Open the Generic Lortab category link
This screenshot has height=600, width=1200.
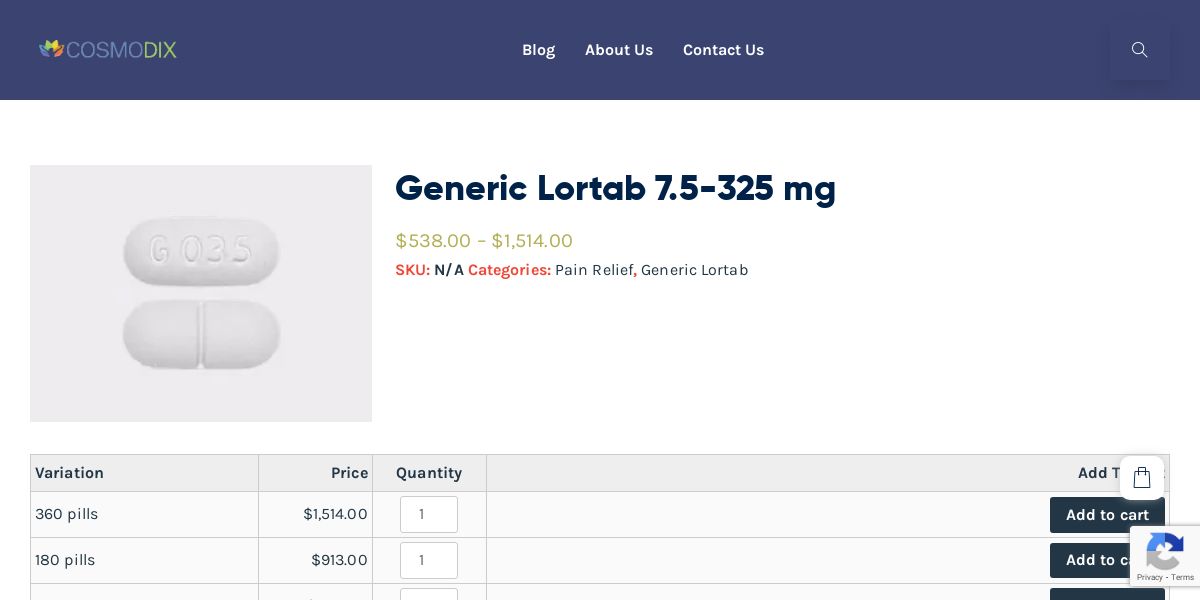(694, 270)
